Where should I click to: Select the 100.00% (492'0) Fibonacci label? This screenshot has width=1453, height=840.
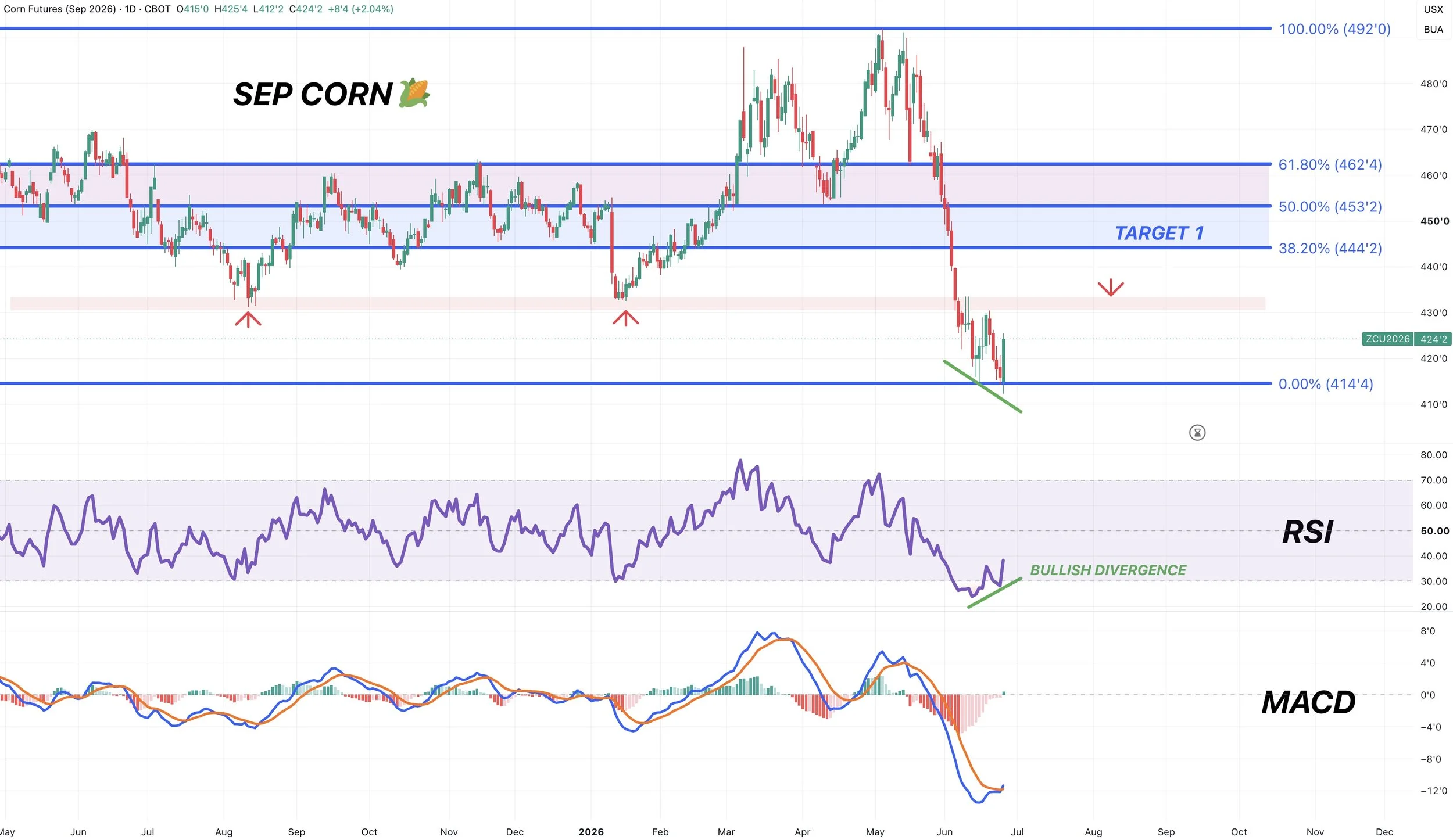pos(1334,29)
